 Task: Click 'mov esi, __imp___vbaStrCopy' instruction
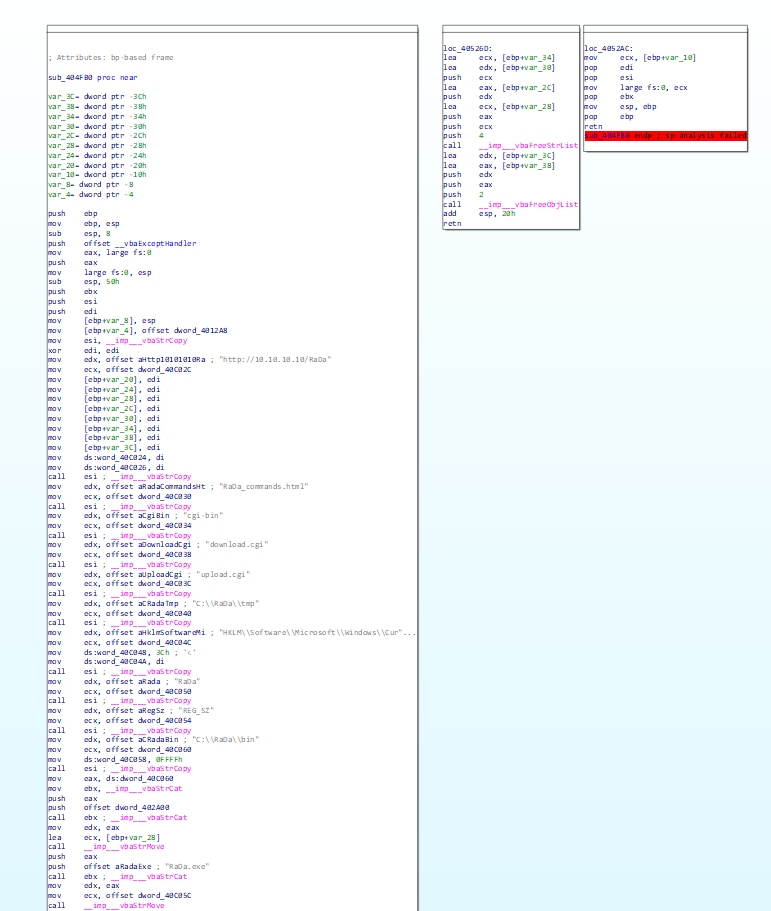point(118,340)
